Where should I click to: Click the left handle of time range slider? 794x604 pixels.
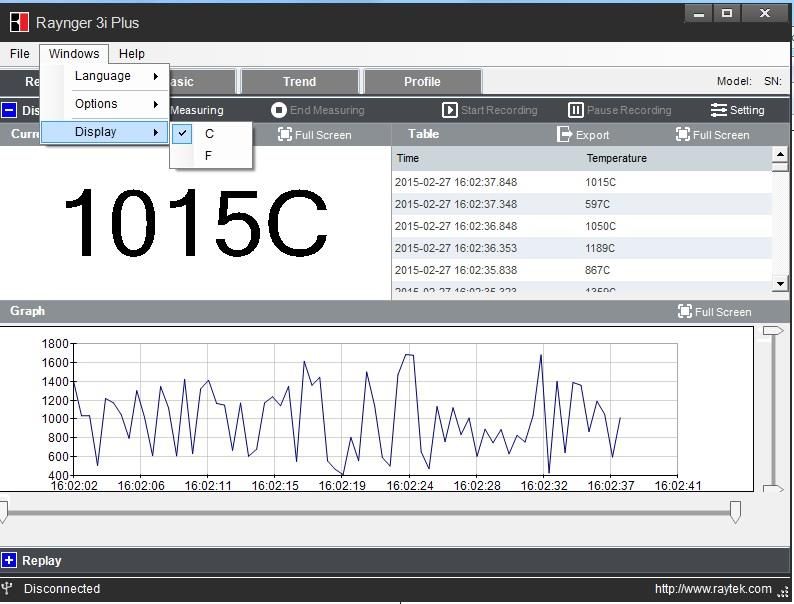pos(3,512)
